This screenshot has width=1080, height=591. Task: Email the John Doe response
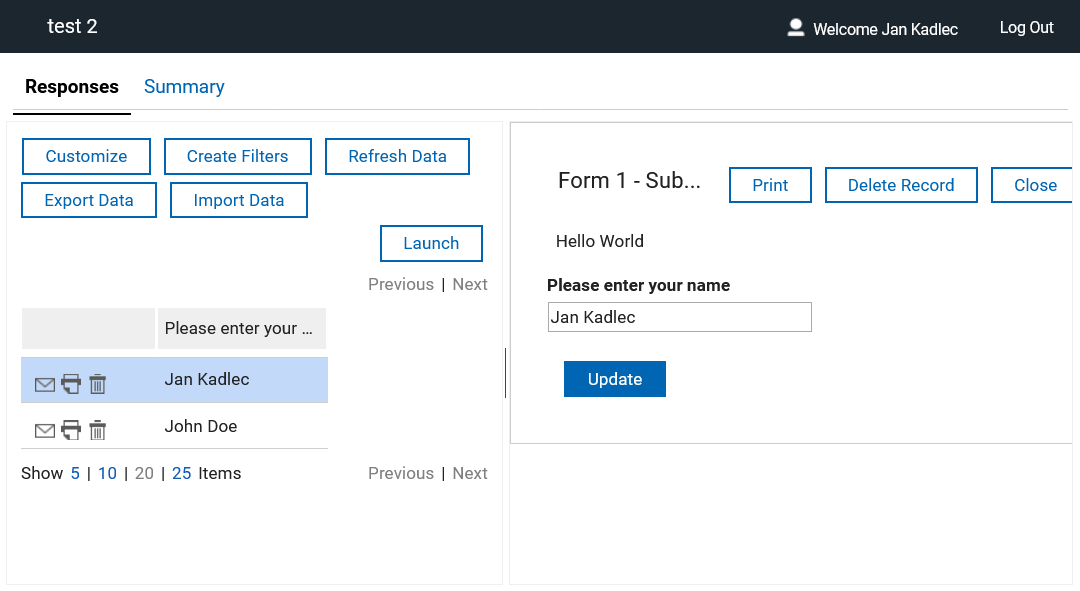[x=45, y=430]
